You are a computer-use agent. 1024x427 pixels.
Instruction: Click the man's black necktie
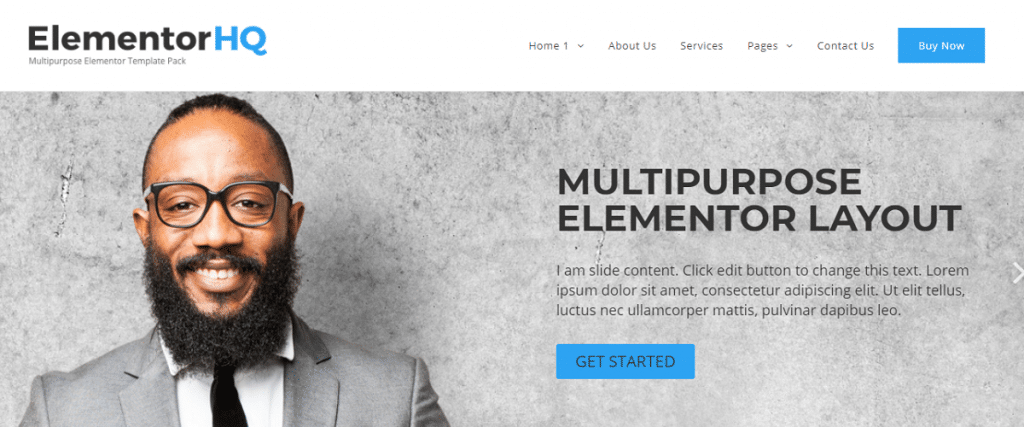228,395
